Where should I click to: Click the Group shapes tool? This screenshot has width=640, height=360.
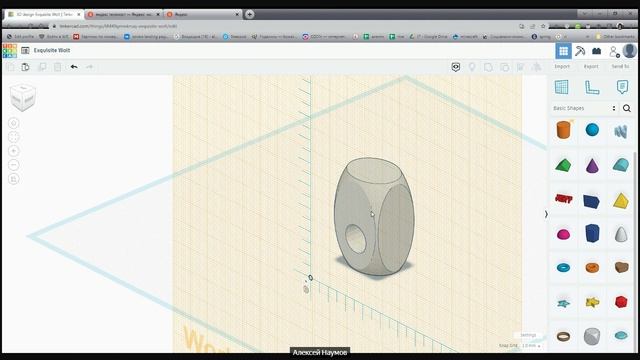488,67
